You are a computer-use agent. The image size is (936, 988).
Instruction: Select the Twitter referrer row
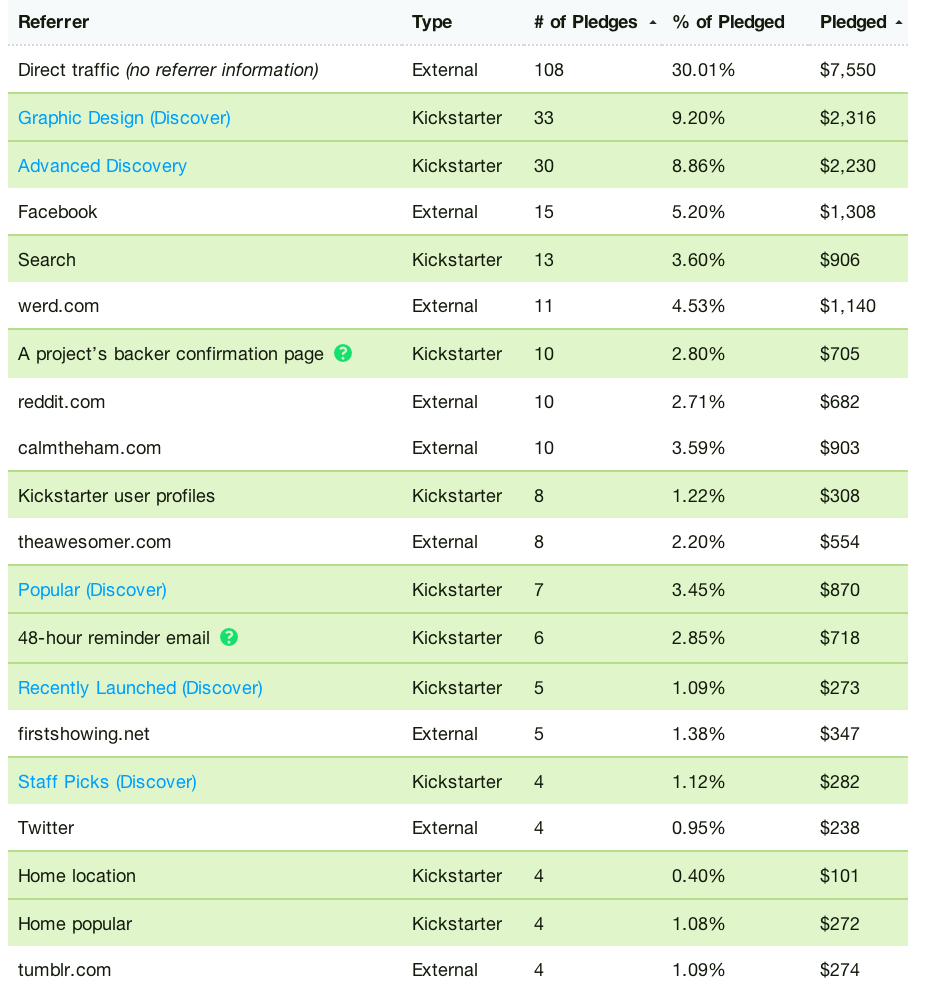(46, 828)
